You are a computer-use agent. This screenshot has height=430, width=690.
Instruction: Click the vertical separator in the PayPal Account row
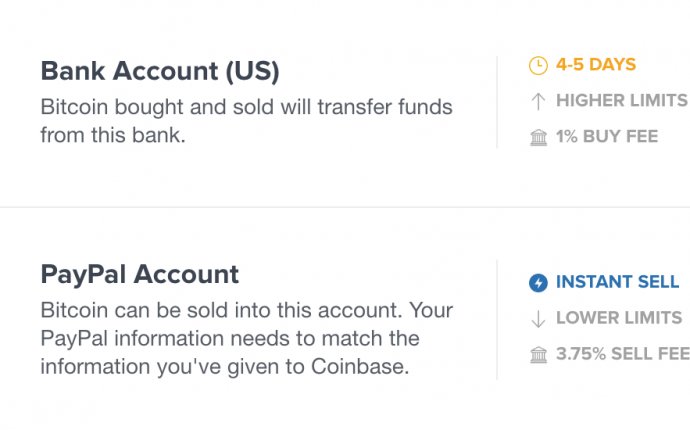point(497,320)
